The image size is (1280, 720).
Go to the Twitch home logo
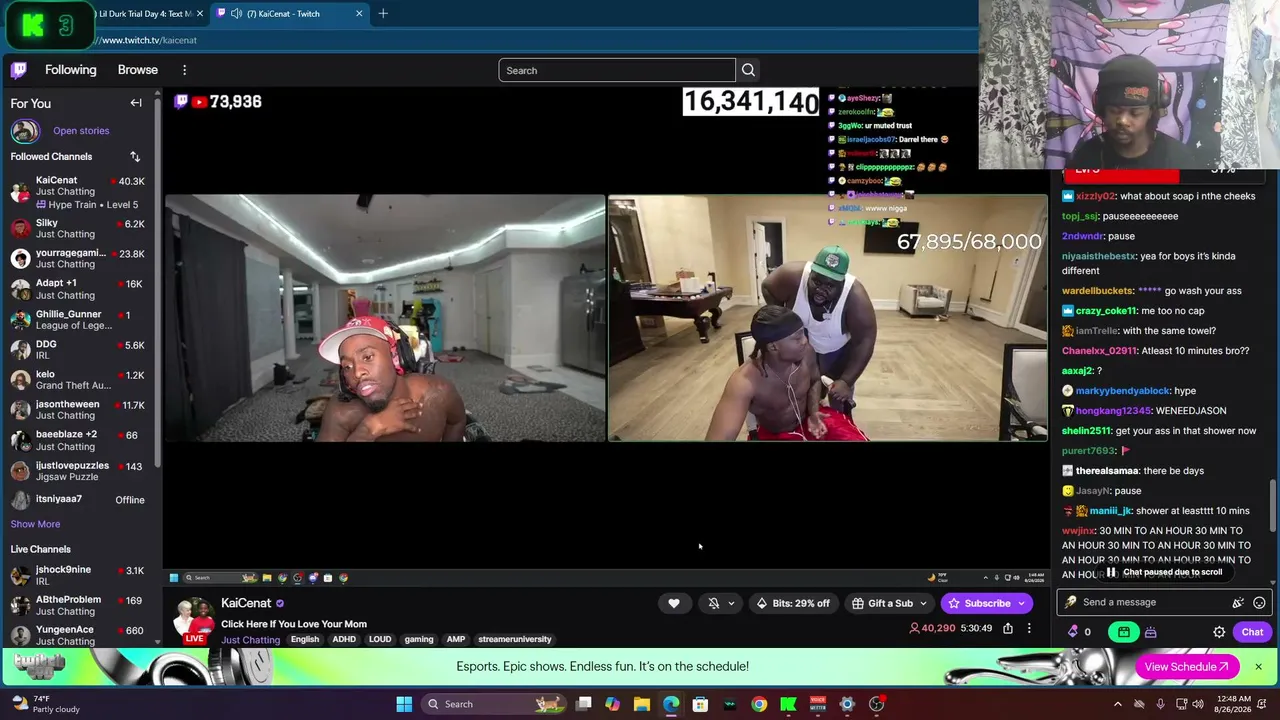pos(19,70)
